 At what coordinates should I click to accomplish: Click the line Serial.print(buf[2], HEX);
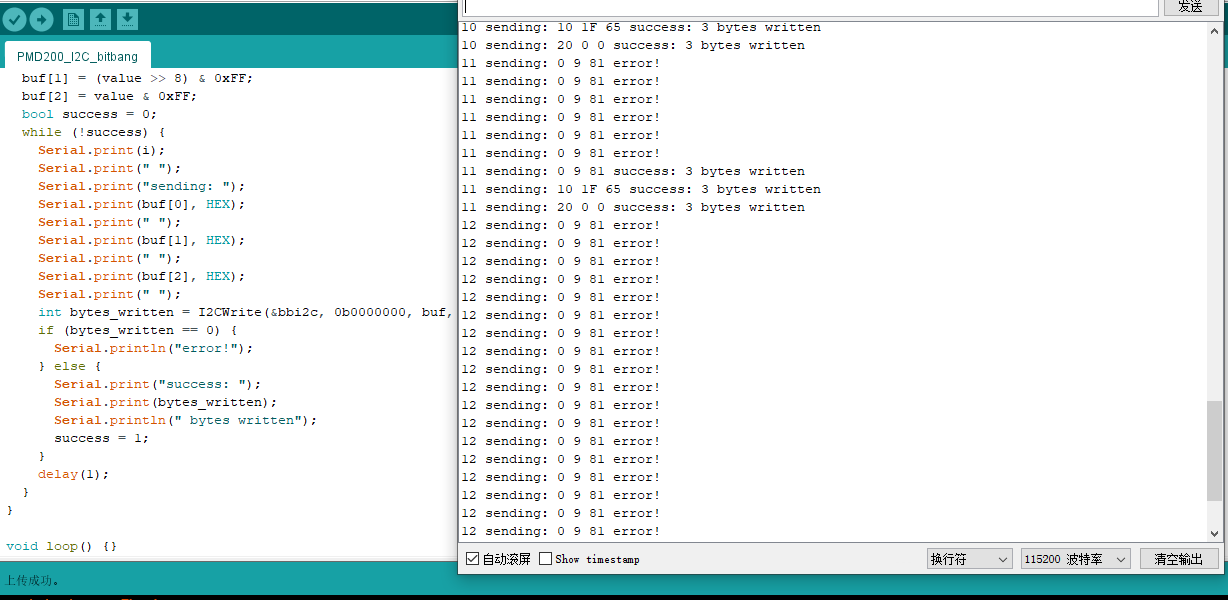[x=141, y=276]
